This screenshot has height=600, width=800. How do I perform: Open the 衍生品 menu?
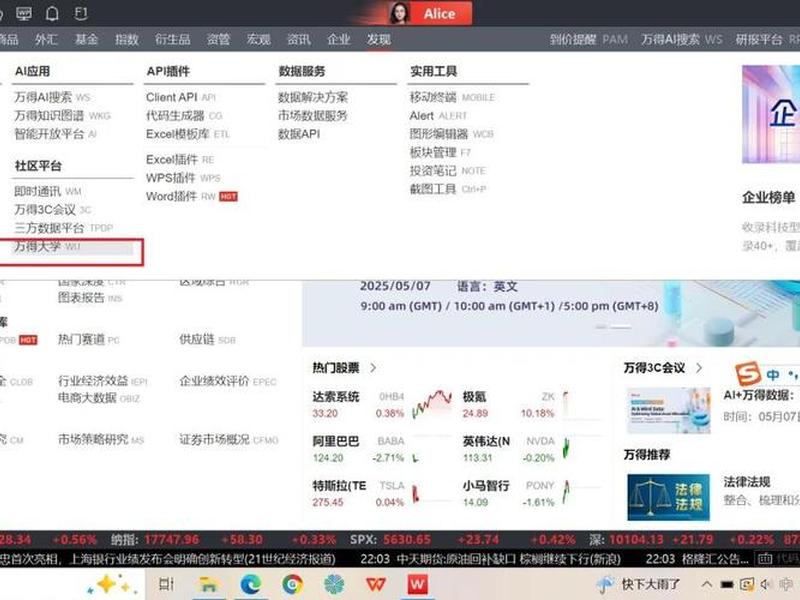(172, 39)
